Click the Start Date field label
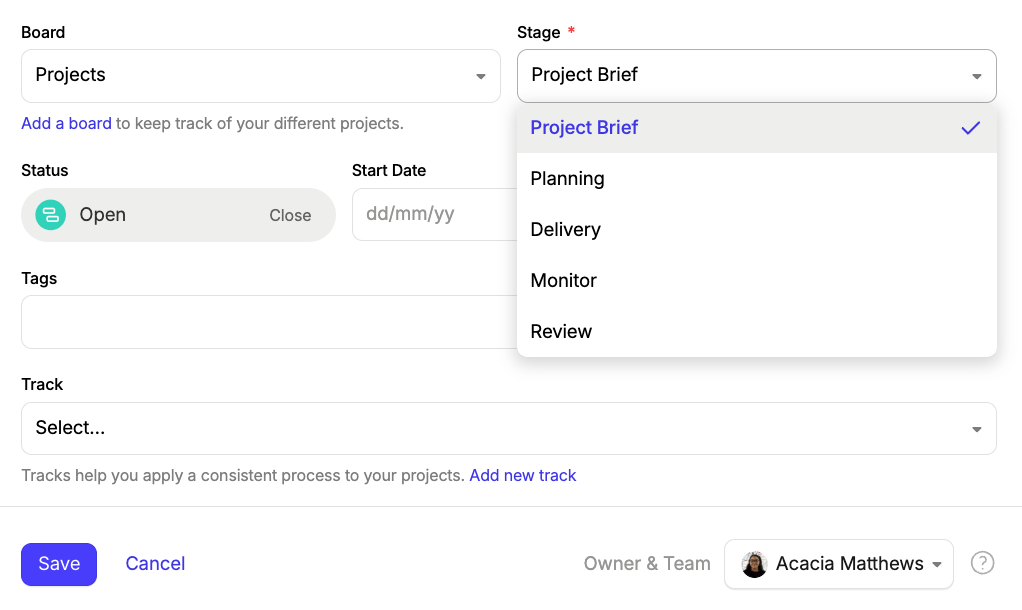1022x610 pixels. tap(389, 171)
